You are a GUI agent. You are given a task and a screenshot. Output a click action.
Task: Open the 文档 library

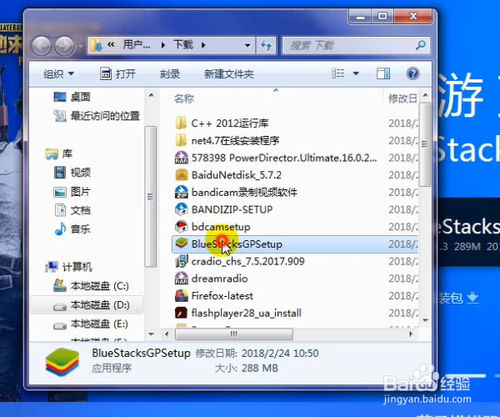coord(80,210)
